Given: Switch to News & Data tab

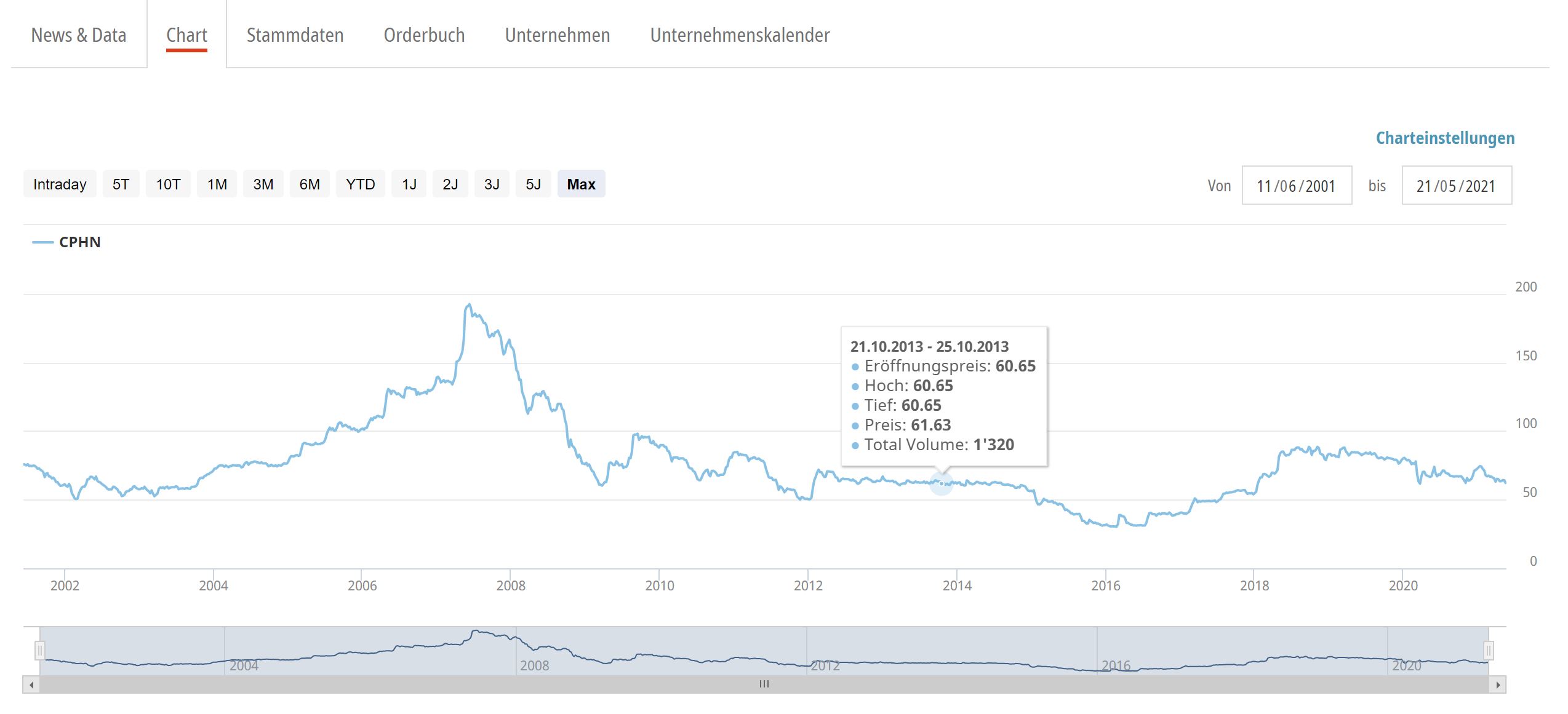Looking at the screenshot, I should pyautogui.click(x=79, y=35).
